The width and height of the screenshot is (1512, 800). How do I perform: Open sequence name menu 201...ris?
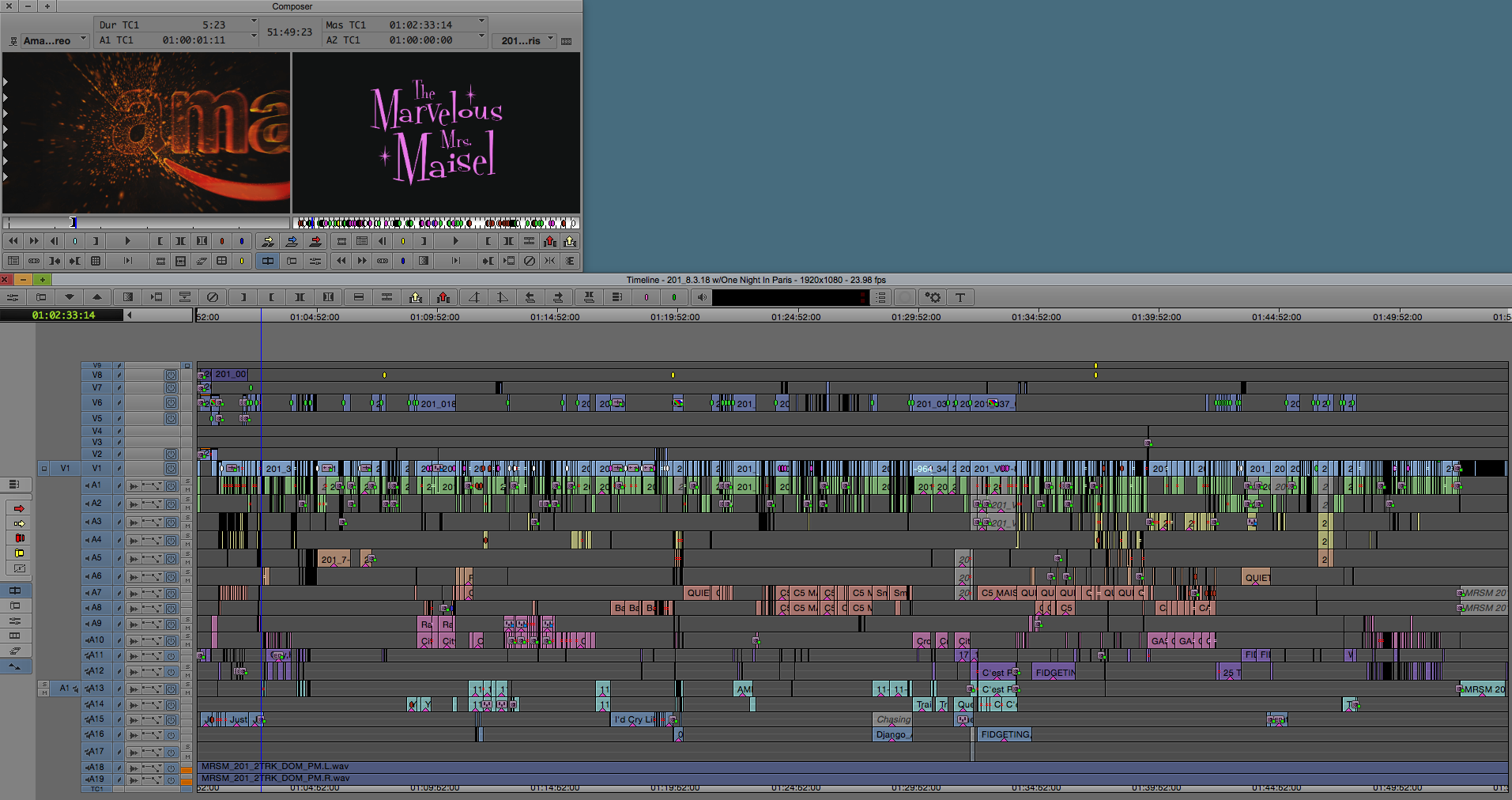[525, 40]
